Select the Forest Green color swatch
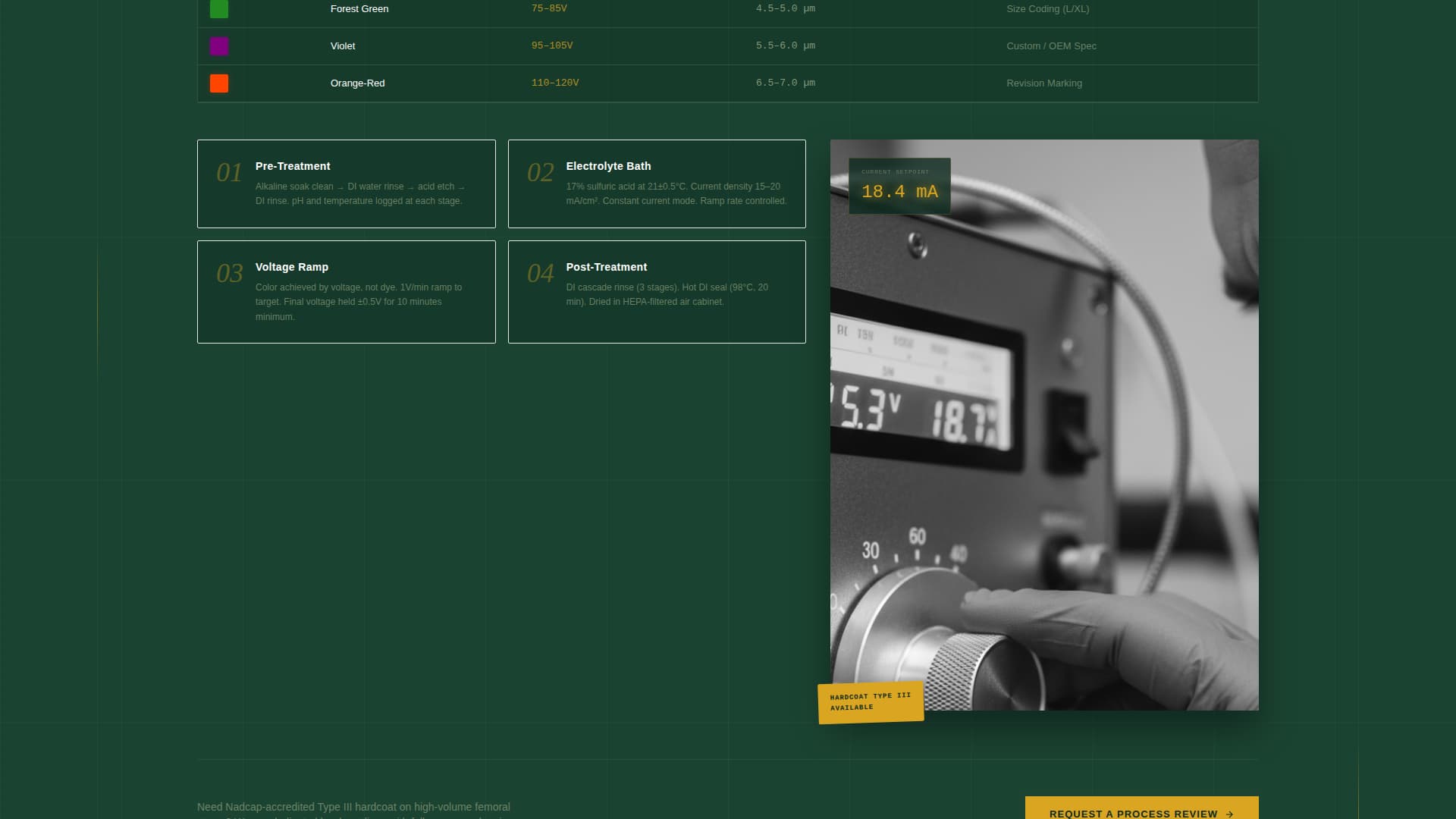The height and width of the screenshot is (819, 1456). tap(220, 9)
